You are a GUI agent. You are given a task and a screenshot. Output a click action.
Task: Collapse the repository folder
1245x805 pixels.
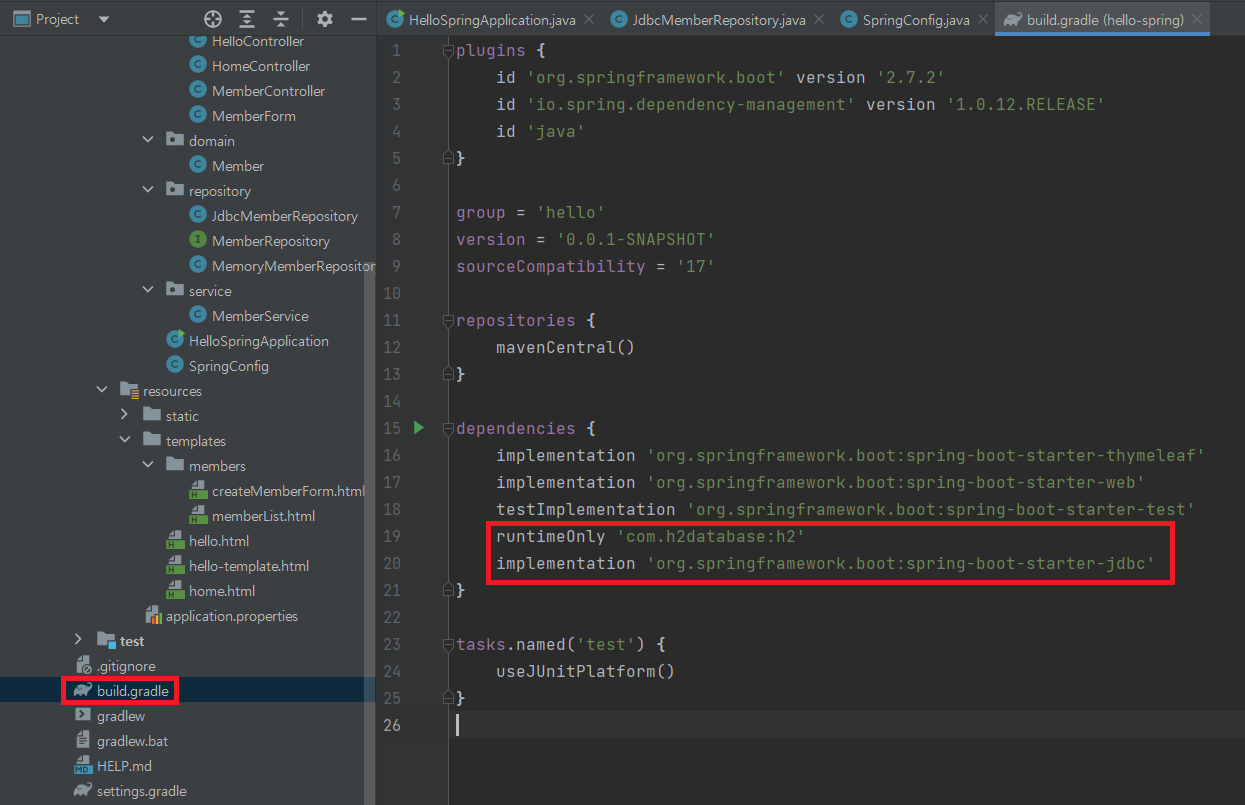tap(149, 191)
